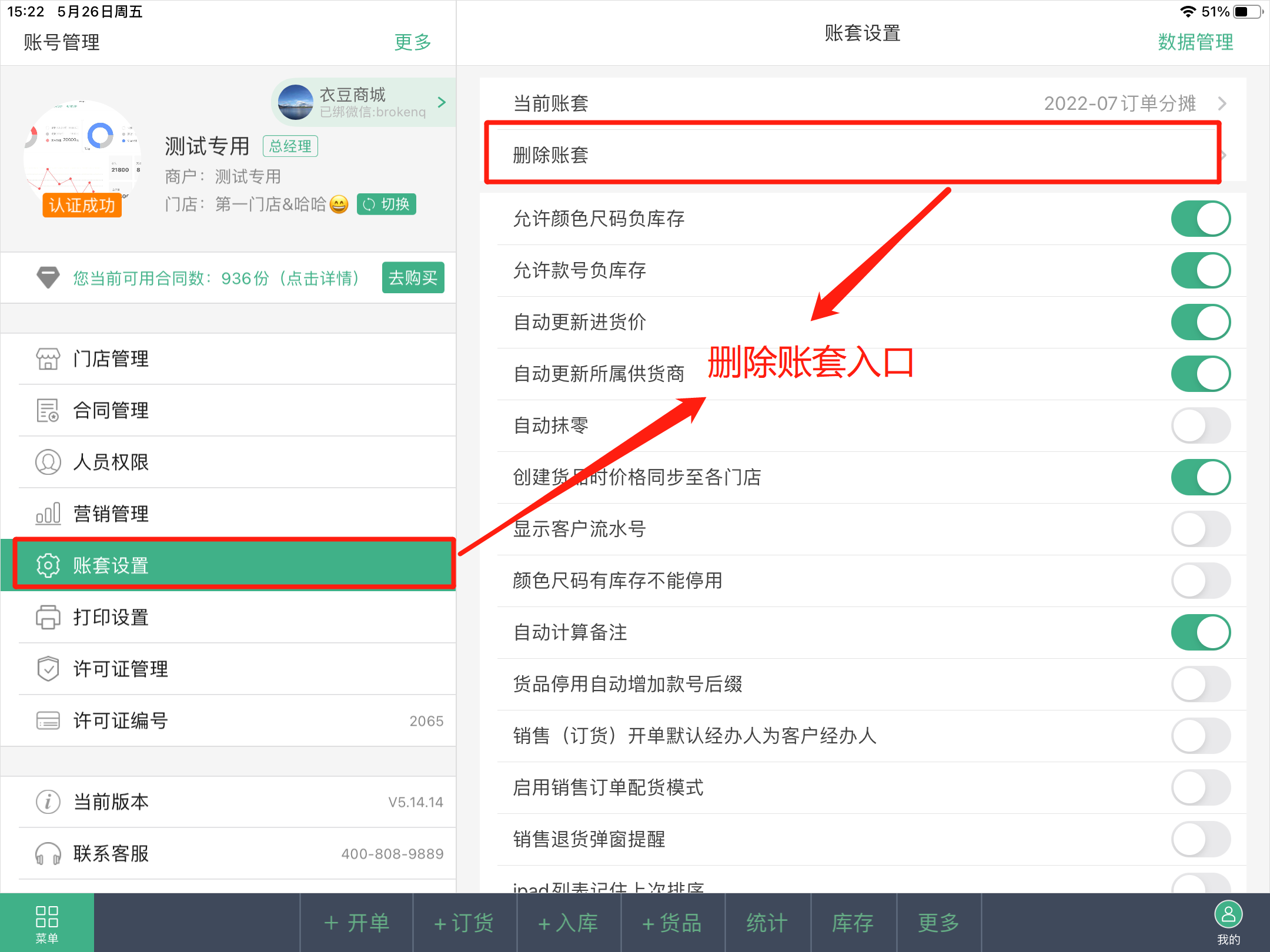1270x952 pixels.
Task: Select 营销管理 menu item
Action: [228, 514]
